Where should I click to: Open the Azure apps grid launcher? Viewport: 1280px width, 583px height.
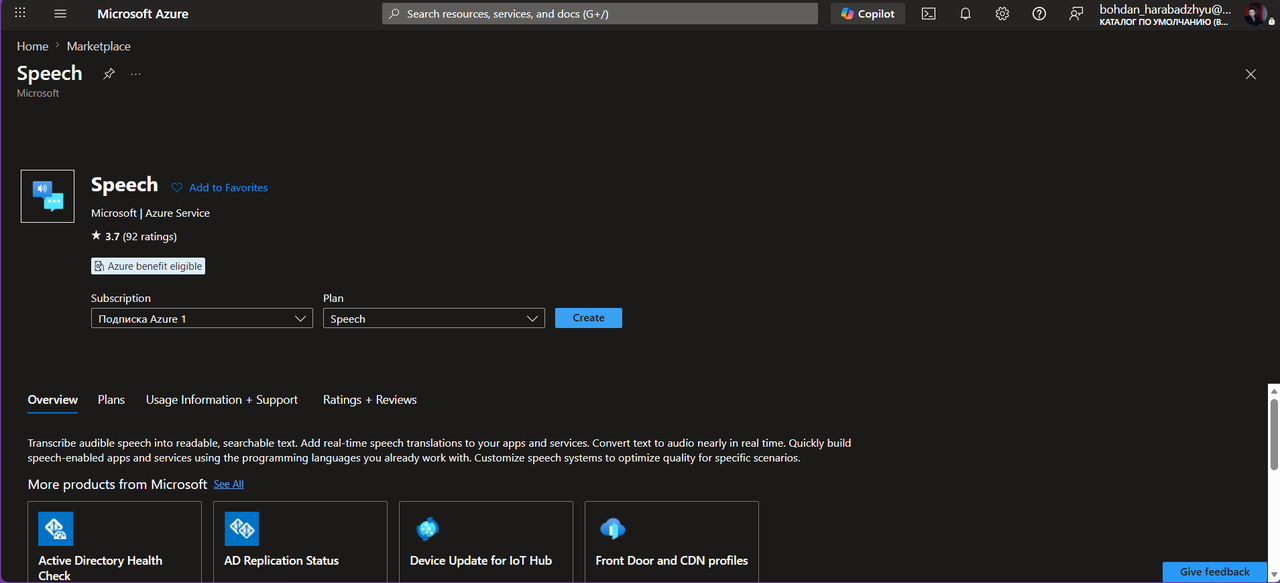click(20, 14)
